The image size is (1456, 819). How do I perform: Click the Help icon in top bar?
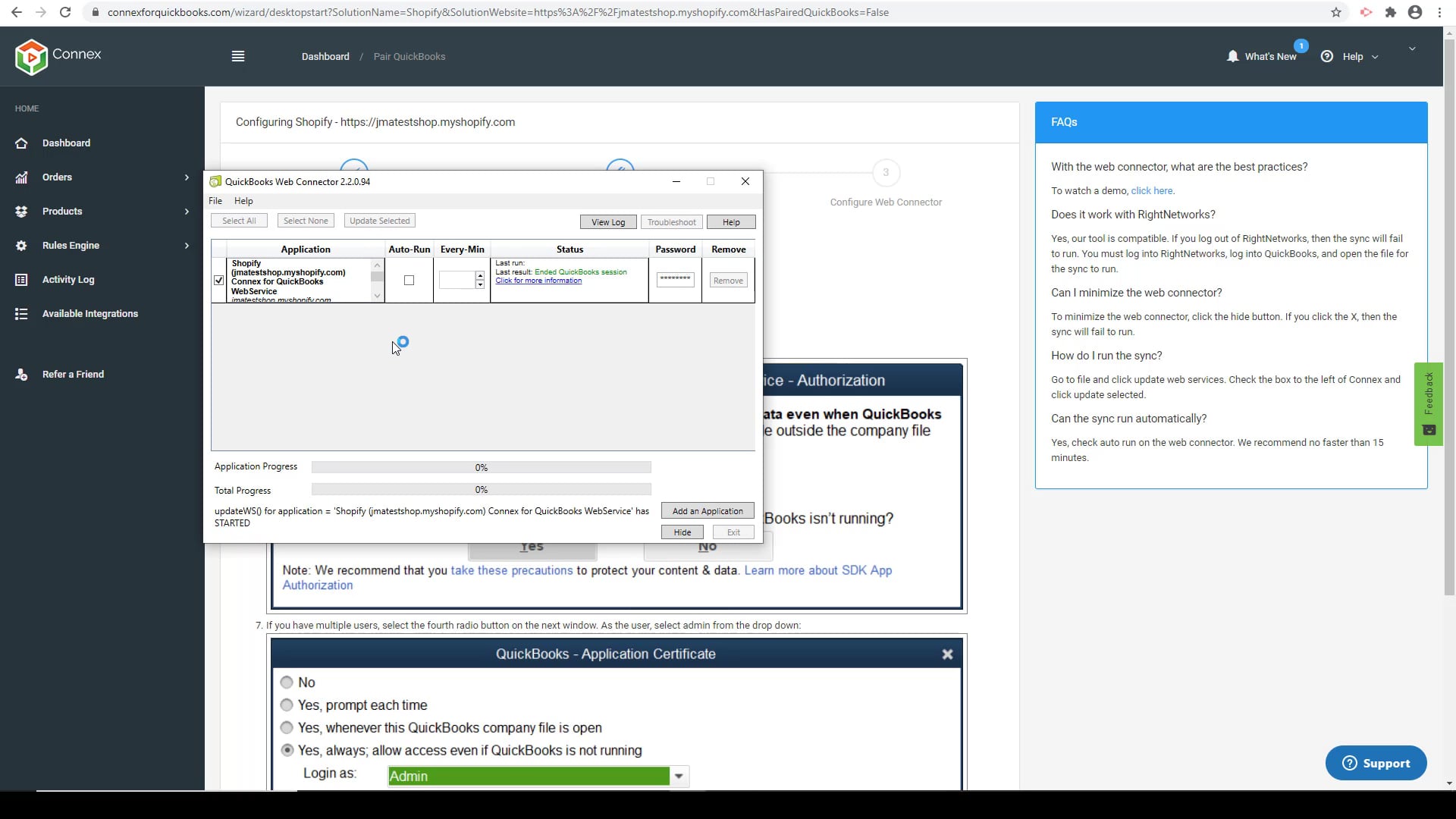(x=1326, y=56)
